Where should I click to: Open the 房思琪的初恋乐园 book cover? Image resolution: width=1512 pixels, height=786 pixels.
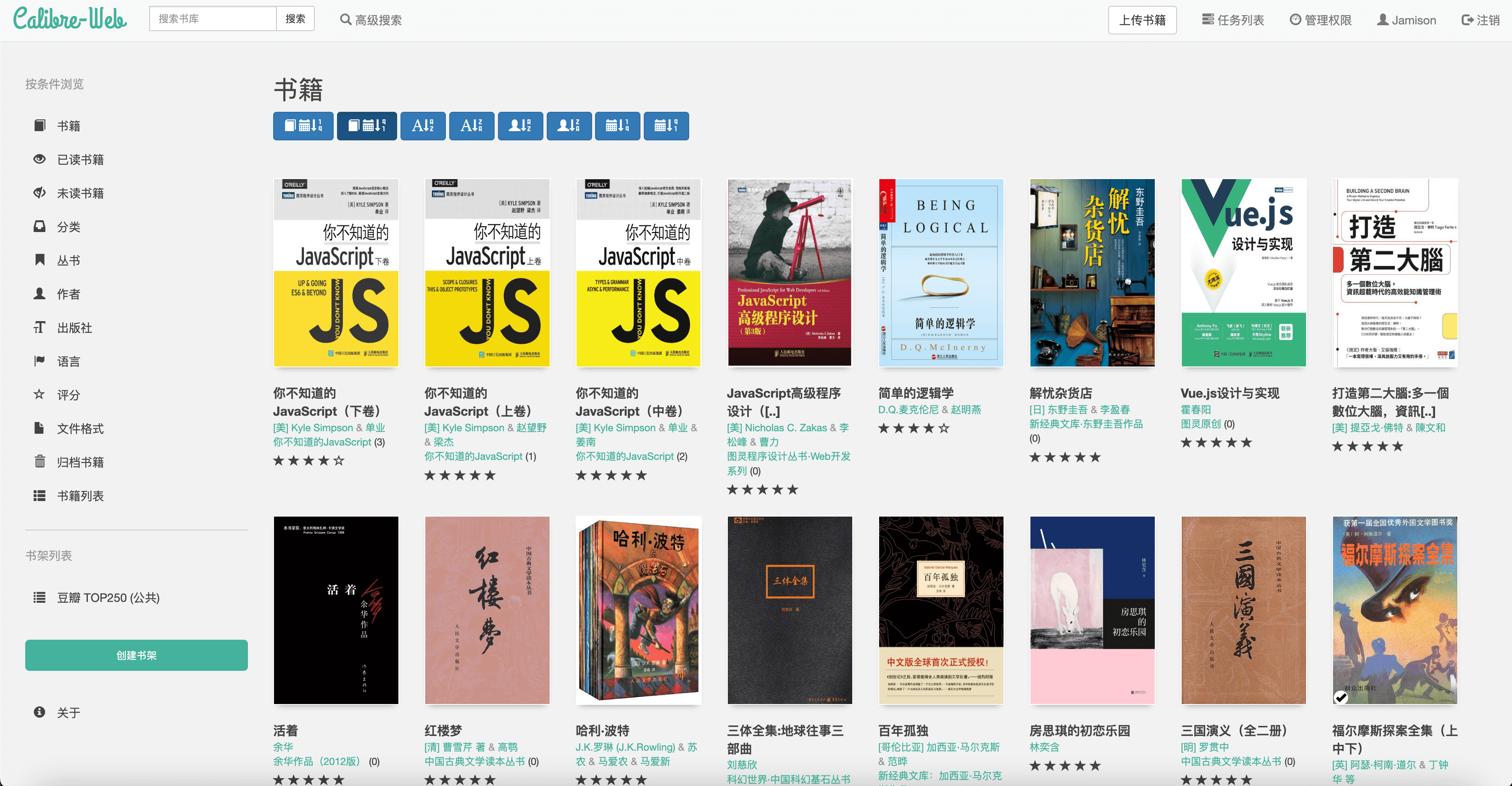(1092, 610)
